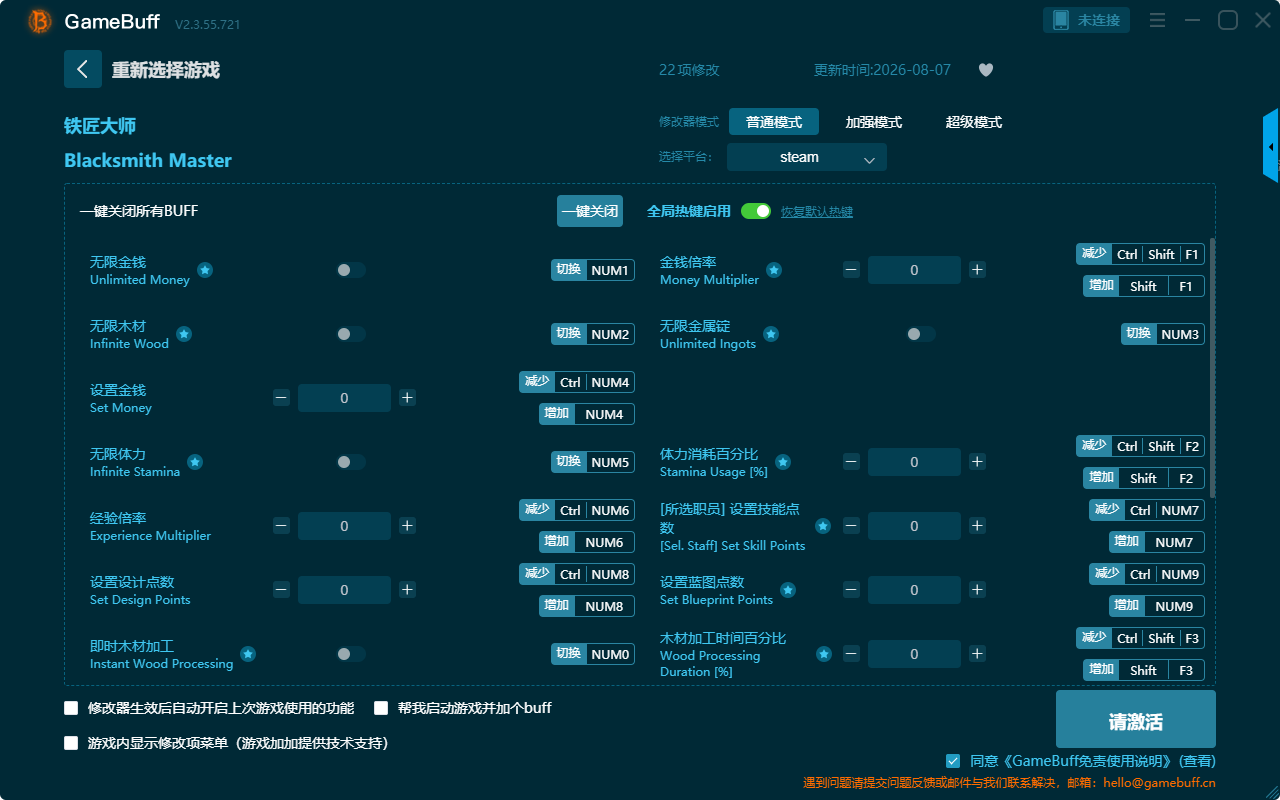
Task: Click NUM9 increase hotkey for Blueprint Points
Action: 1157,606
